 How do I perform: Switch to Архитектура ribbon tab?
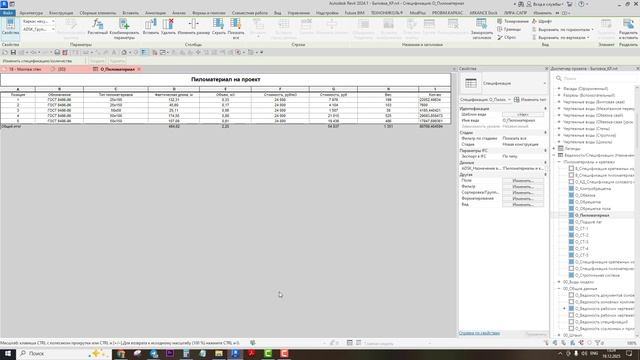(31, 13)
